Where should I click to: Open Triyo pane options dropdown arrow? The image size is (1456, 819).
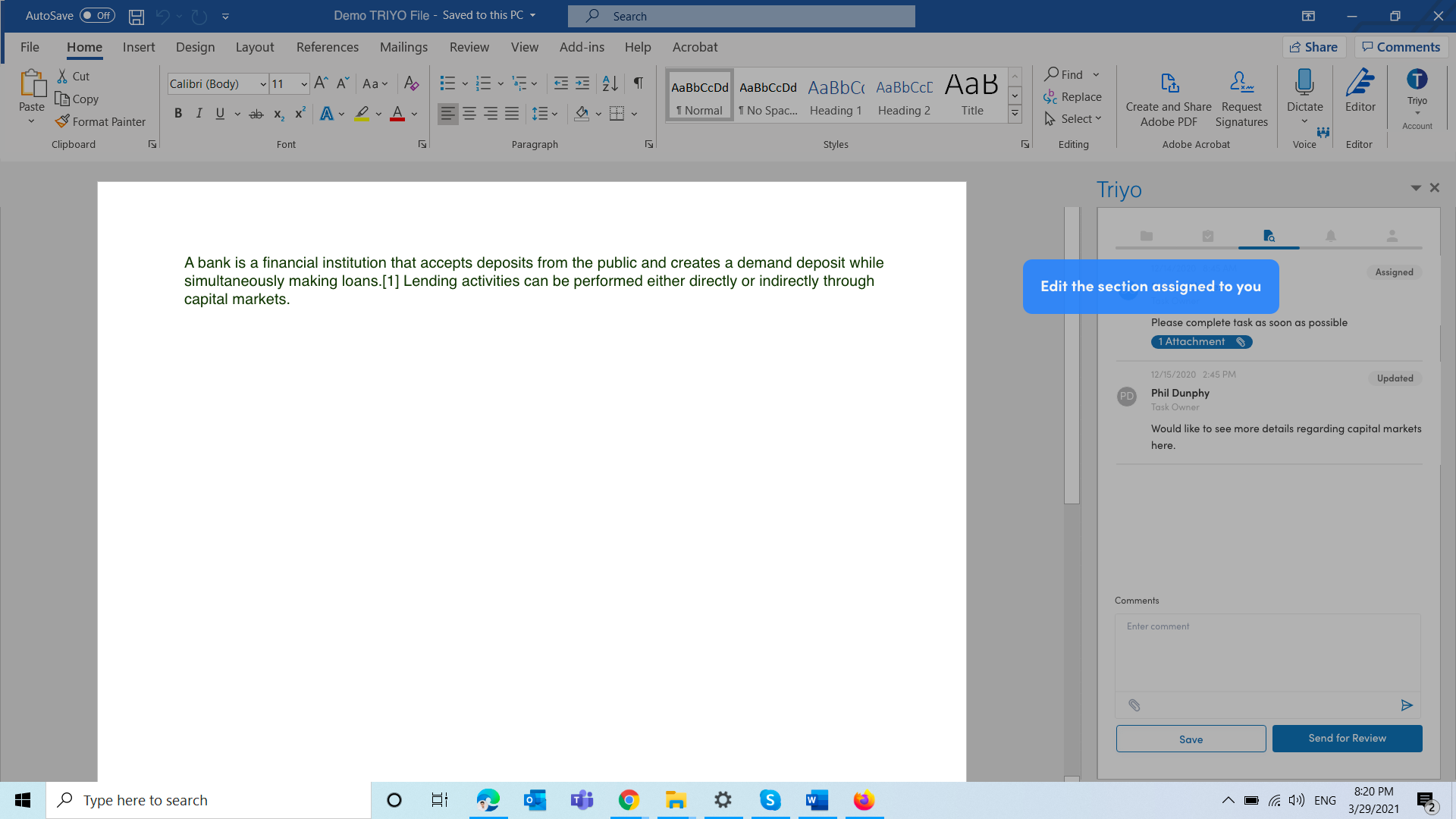pyautogui.click(x=1415, y=187)
